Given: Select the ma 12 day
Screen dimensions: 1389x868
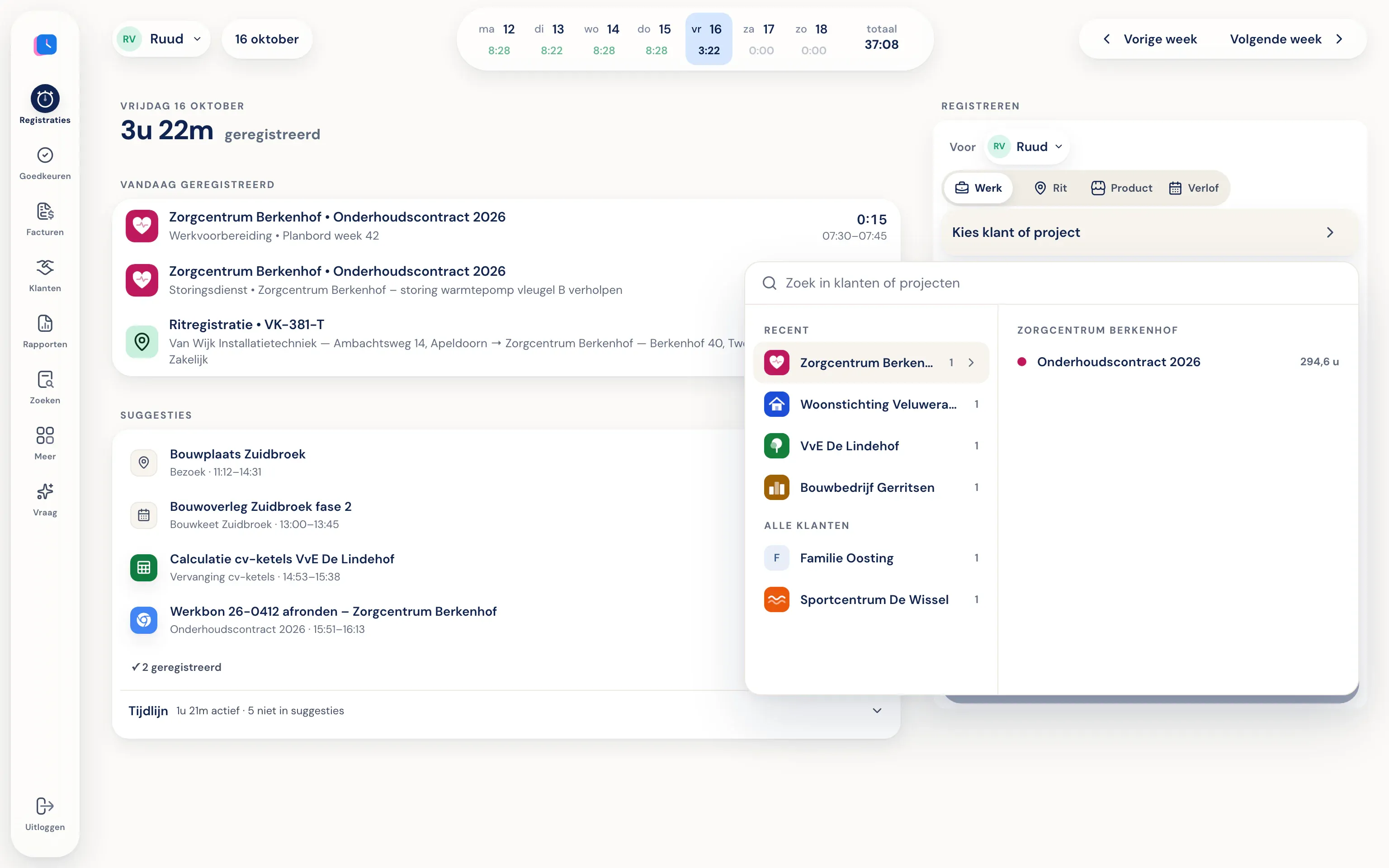Looking at the screenshot, I should [497, 39].
